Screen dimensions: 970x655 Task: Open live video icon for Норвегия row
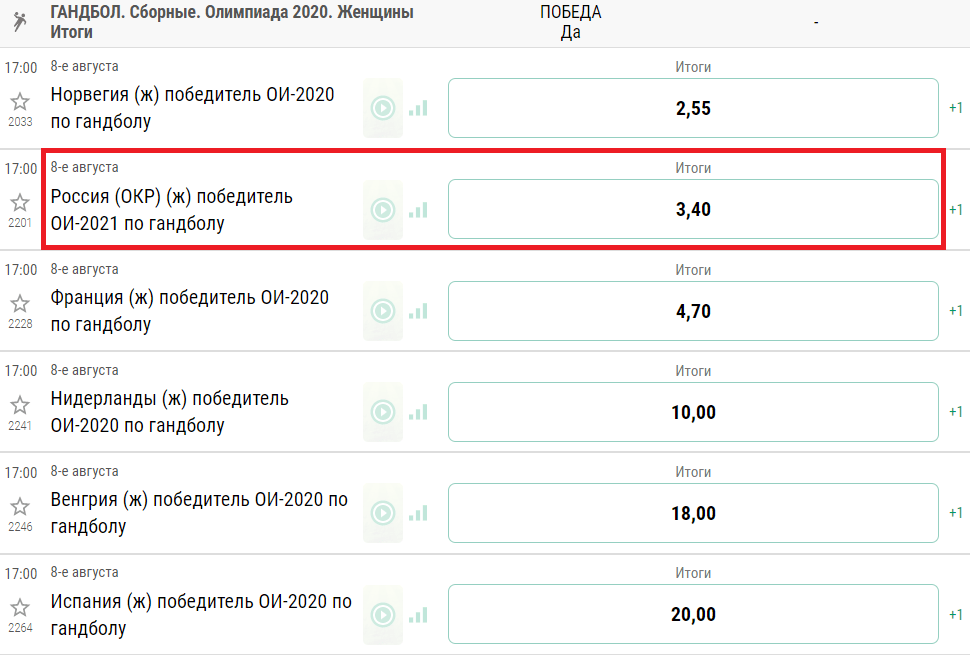point(383,108)
